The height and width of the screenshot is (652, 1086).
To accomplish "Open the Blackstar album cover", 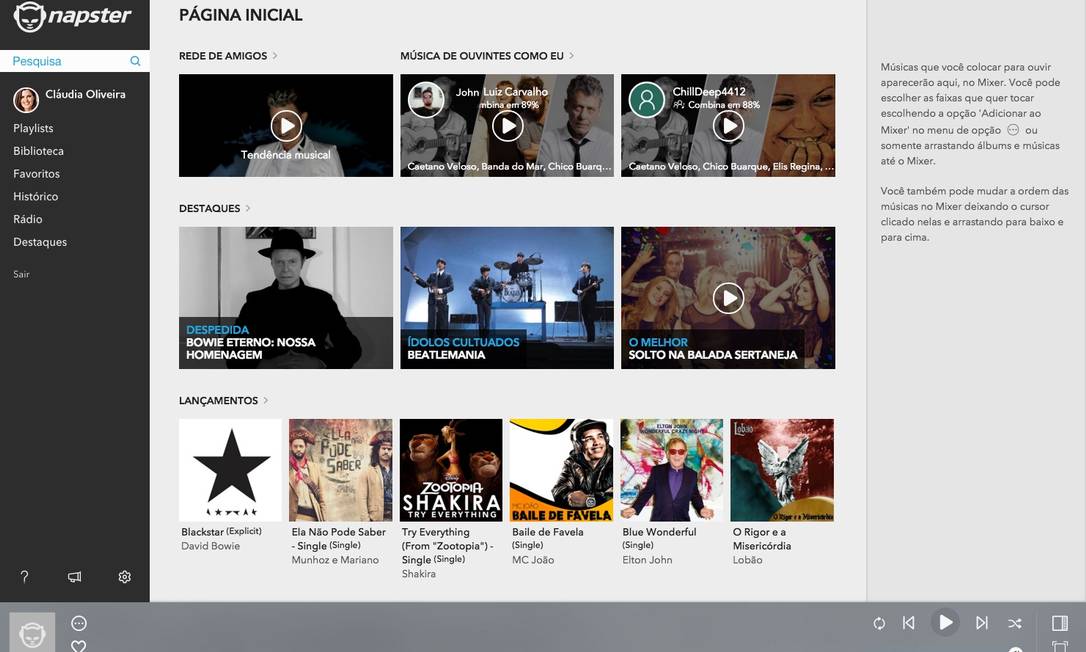I will coord(230,470).
